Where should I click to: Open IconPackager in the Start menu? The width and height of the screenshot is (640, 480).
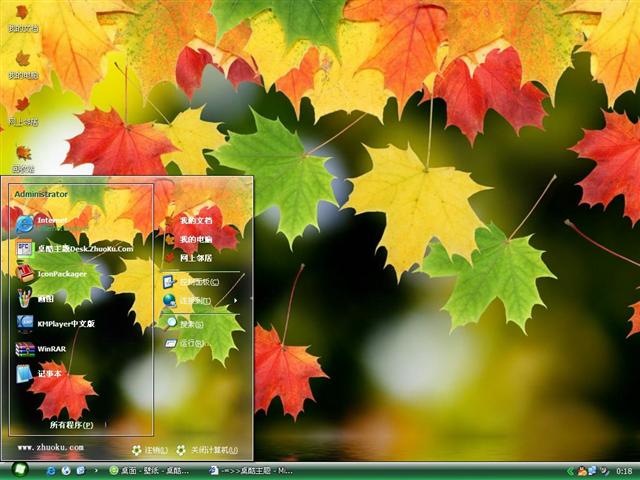tap(51, 273)
